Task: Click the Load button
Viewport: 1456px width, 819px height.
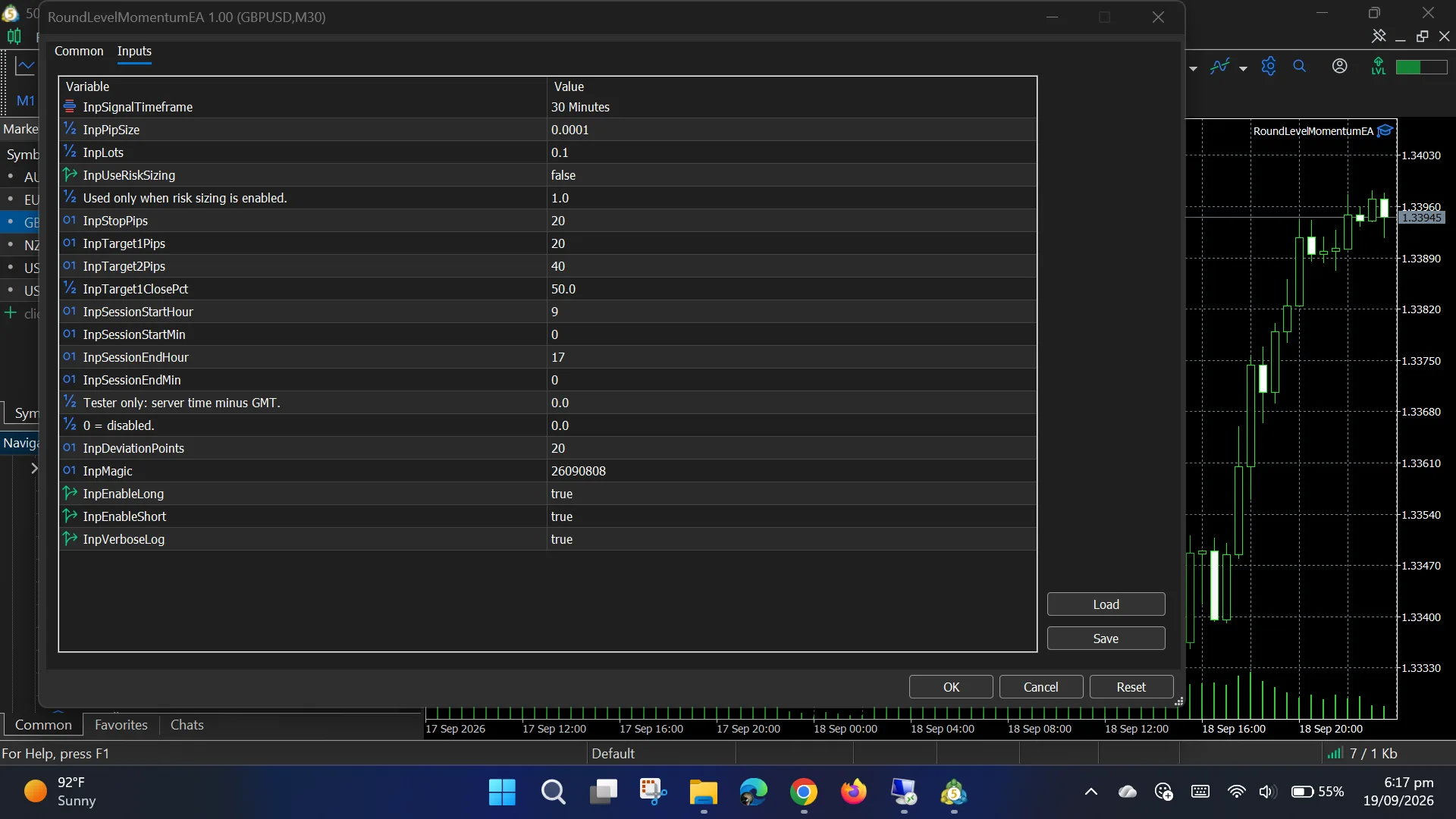Action: [1106, 604]
